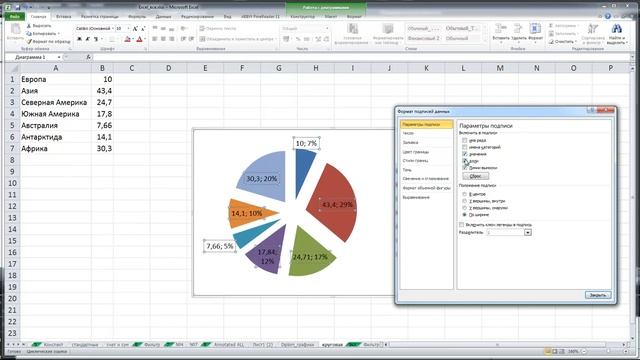Align text right in ribbon
Viewport: 640px width, 360px height.
click(171, 39)
